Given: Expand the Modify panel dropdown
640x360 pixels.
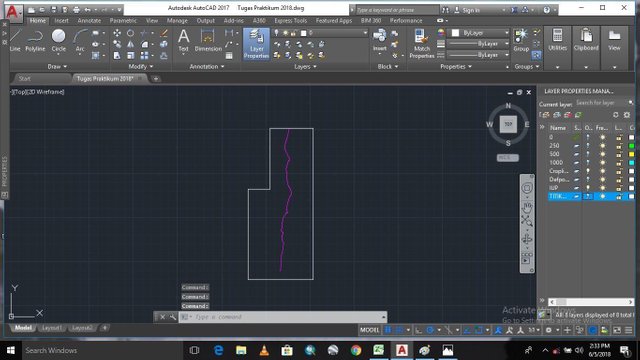Looking at the screenshot, I should click(x=141, y=67).
